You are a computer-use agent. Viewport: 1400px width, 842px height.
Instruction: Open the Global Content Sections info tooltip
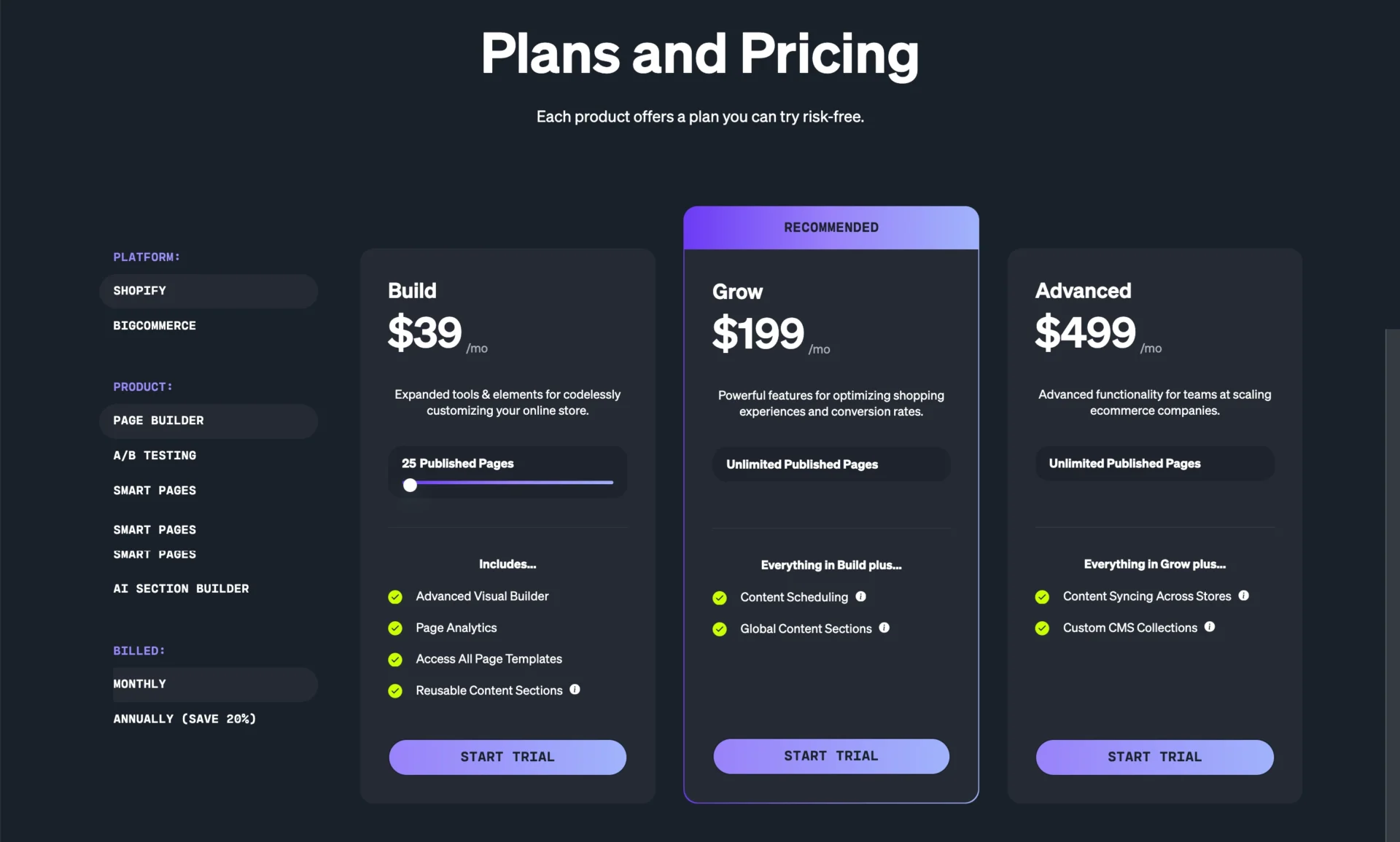tap(884, 628)
